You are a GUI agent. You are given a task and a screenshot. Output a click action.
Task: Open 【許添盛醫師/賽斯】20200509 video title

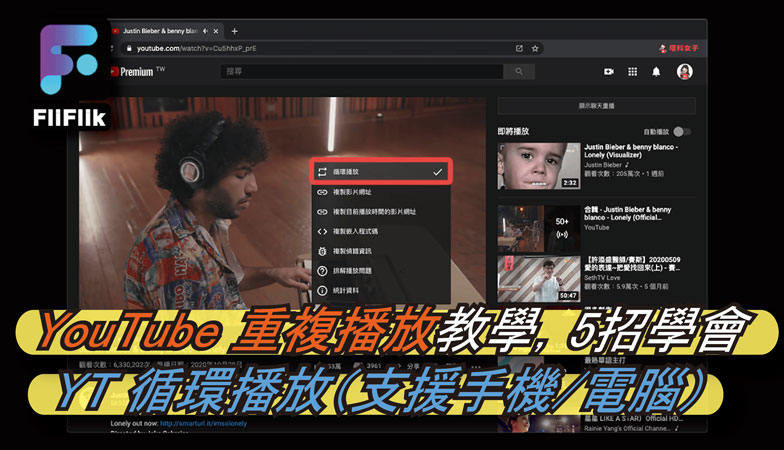pyautogui.click(x=632, y=264)
